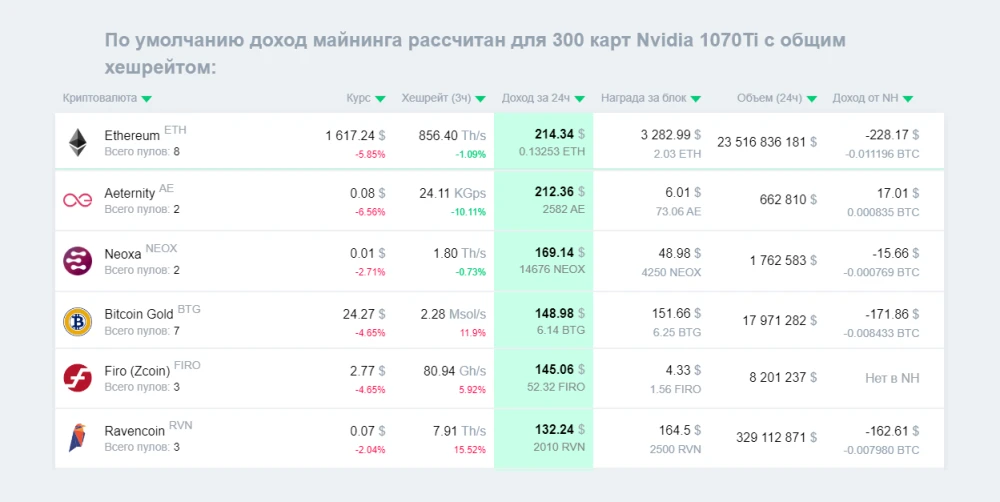Screen dimensions: 1000x502
Task: Click the Neoxa purple circle logo
Action: click(77, 261)
